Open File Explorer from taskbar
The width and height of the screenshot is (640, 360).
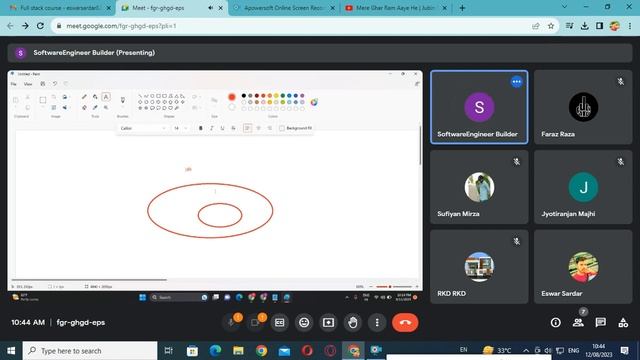pyautogui.click(x=238, y=351)
